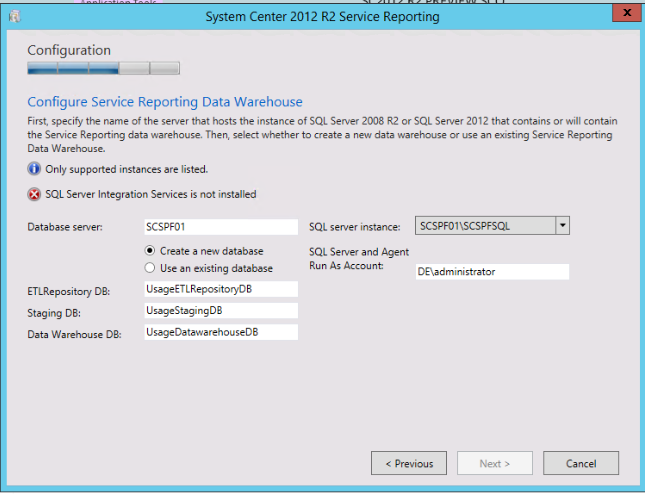Click the Database server input field
This screenshot has width=645, height=494.
point(220,227)
